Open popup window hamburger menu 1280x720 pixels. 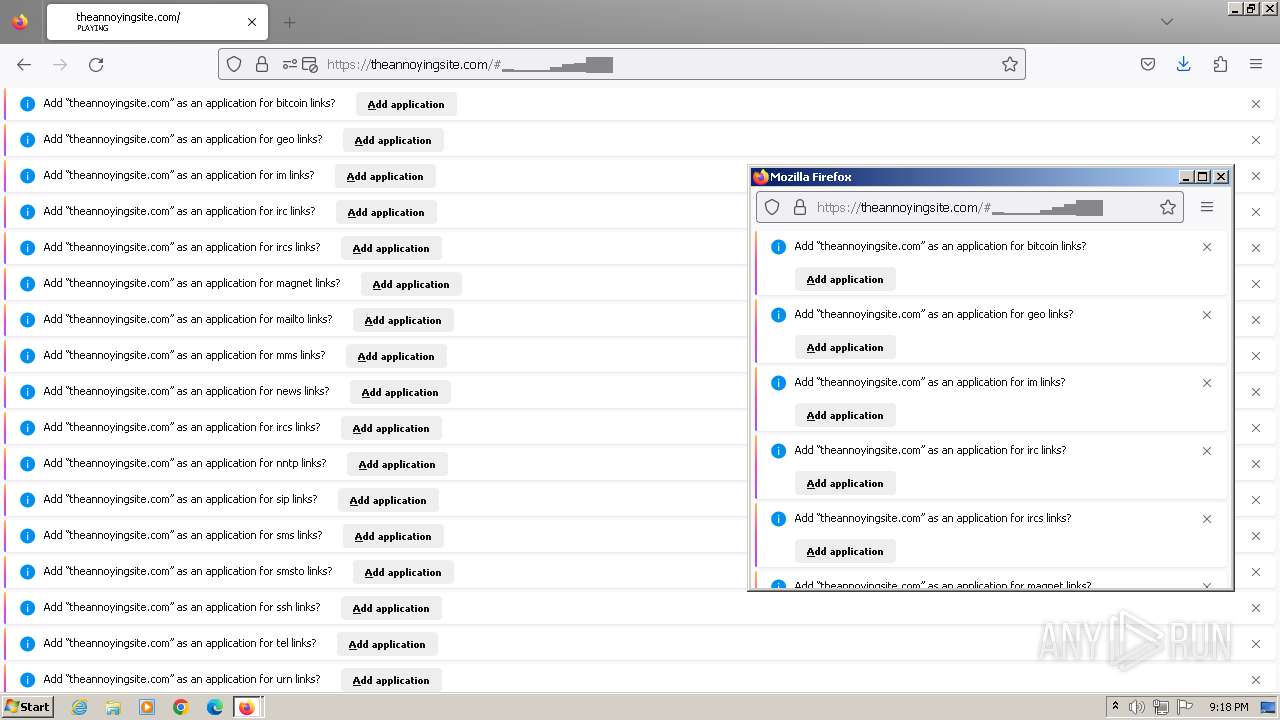[1207, 207]
